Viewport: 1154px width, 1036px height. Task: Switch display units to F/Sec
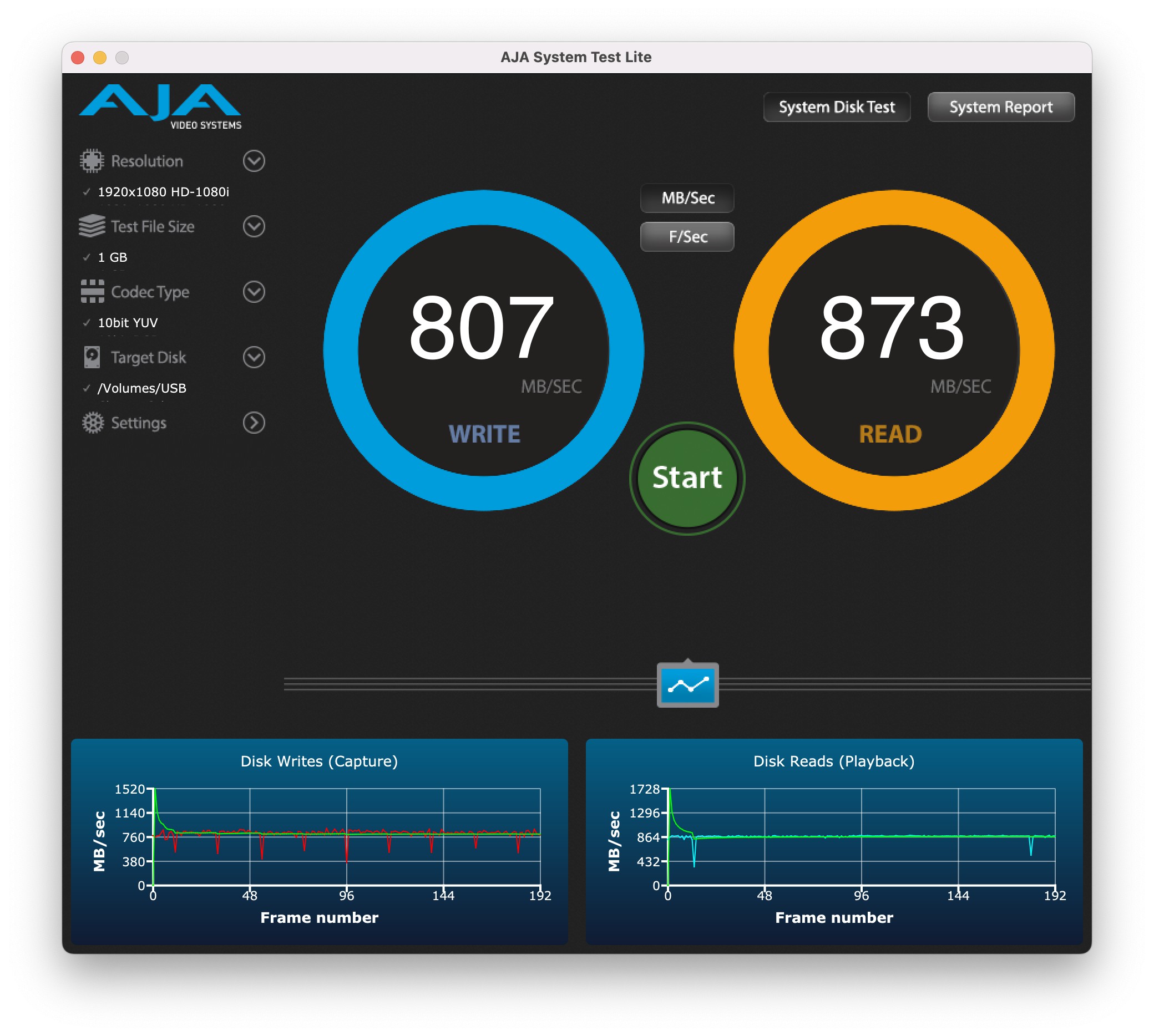coord(687,237)
